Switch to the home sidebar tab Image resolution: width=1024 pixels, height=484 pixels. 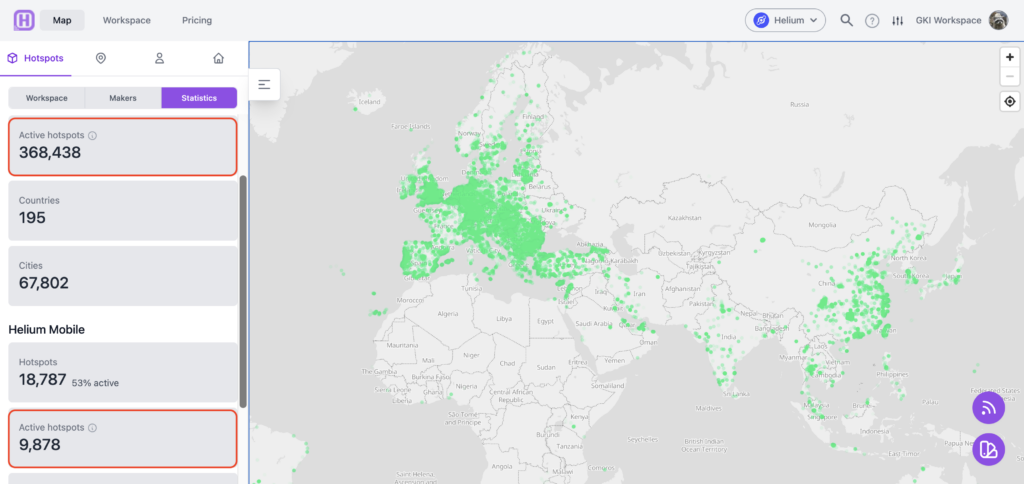click(x=219, y=58)
